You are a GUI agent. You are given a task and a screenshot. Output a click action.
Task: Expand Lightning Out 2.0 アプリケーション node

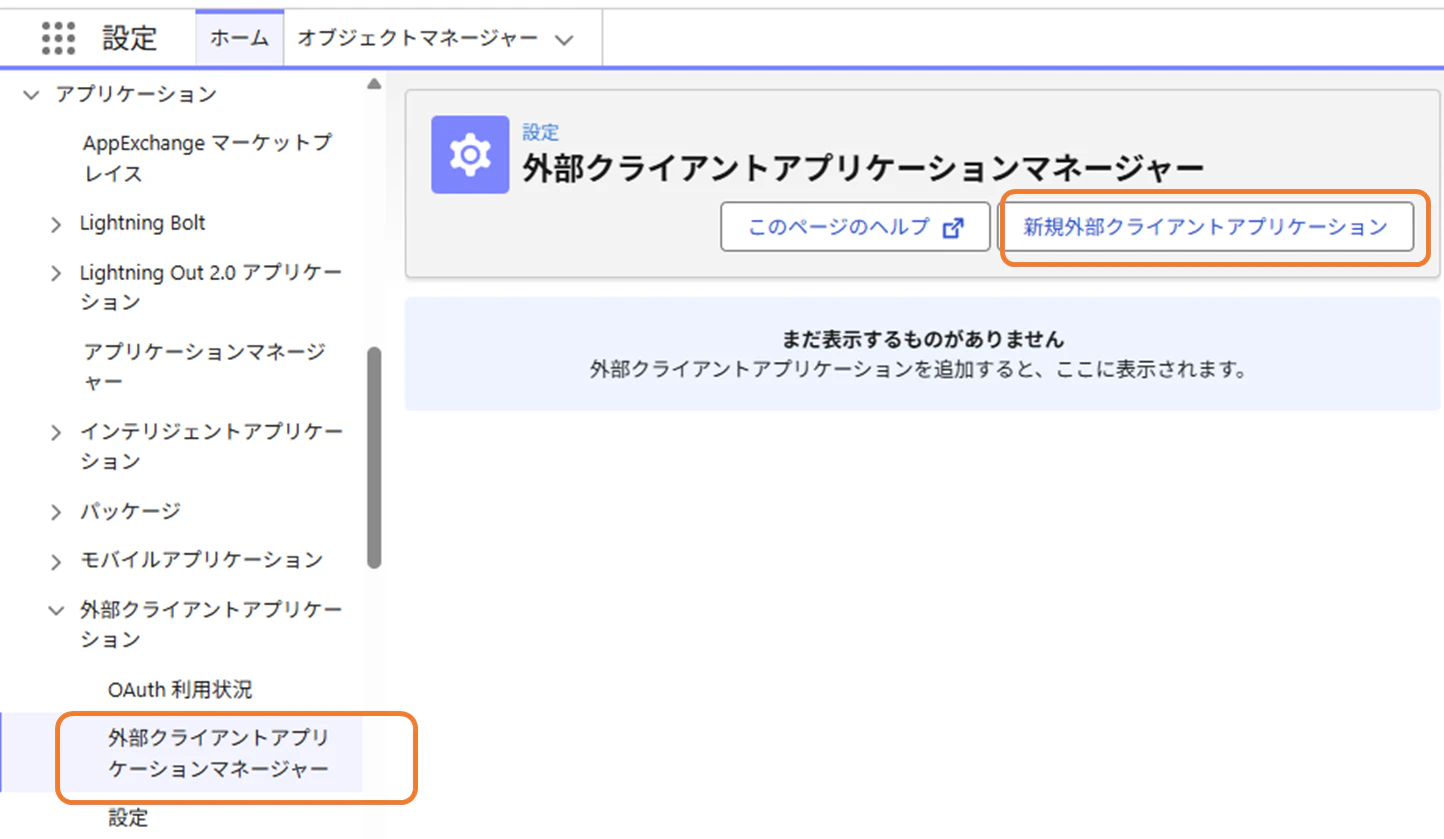[56, 273]
